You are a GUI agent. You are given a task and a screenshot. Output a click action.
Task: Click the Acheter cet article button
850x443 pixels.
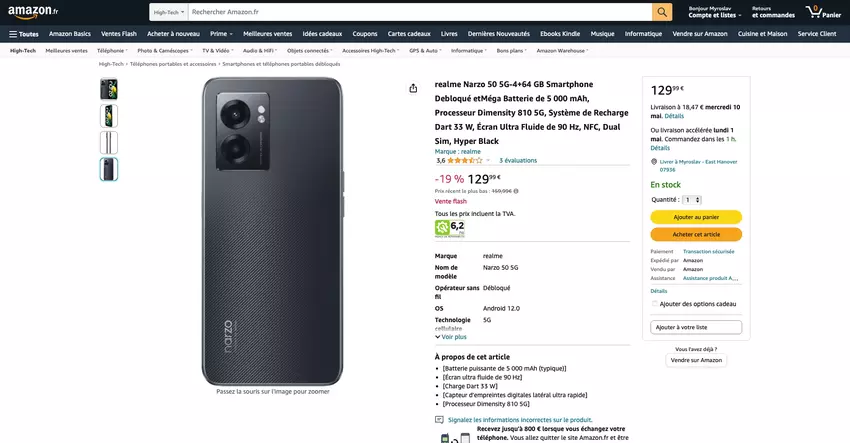point(696,234)
